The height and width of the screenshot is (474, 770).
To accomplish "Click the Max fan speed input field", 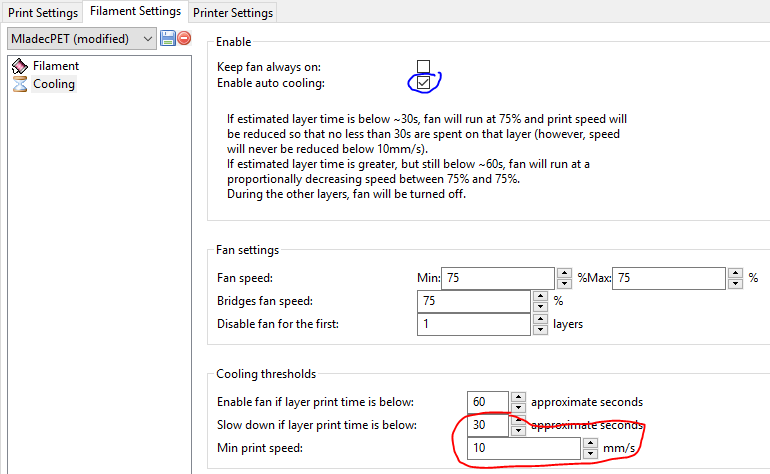I will [670, 278].
